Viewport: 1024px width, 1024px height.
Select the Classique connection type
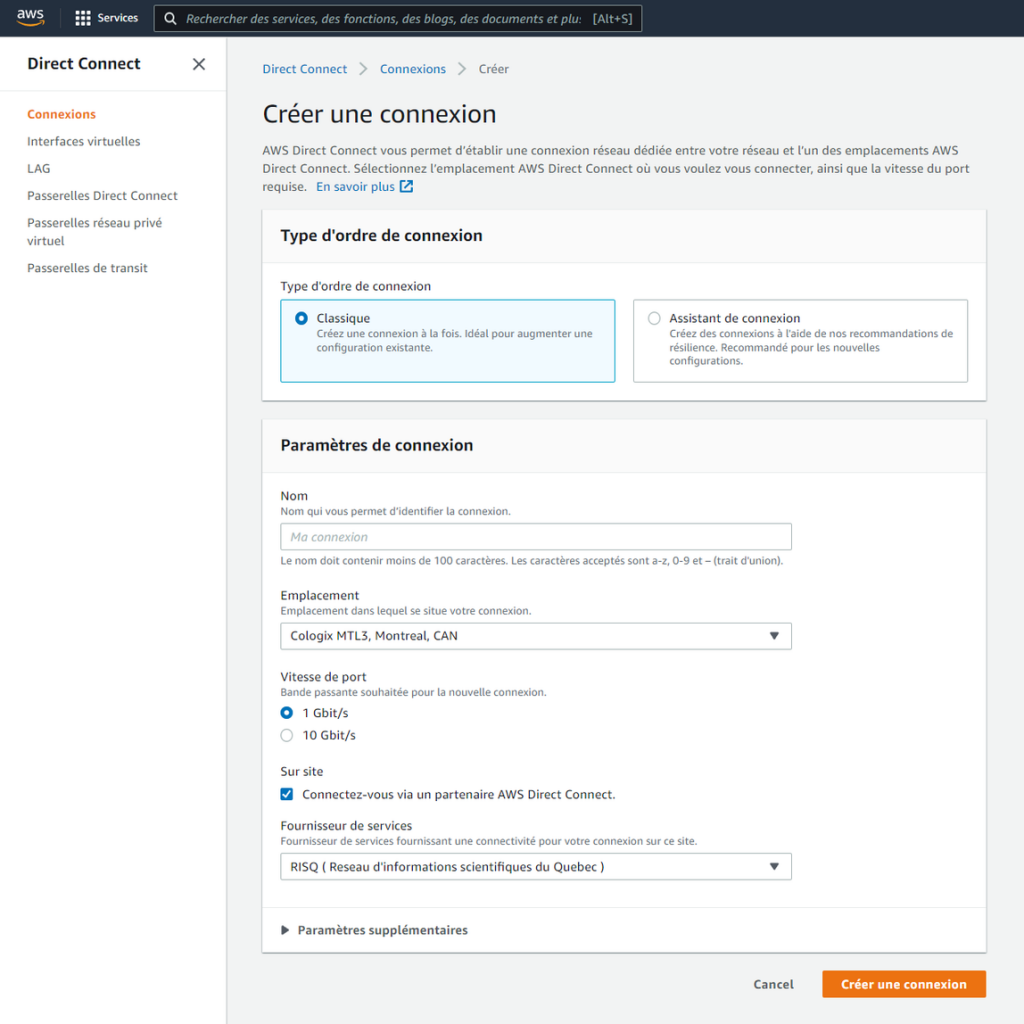447,341
